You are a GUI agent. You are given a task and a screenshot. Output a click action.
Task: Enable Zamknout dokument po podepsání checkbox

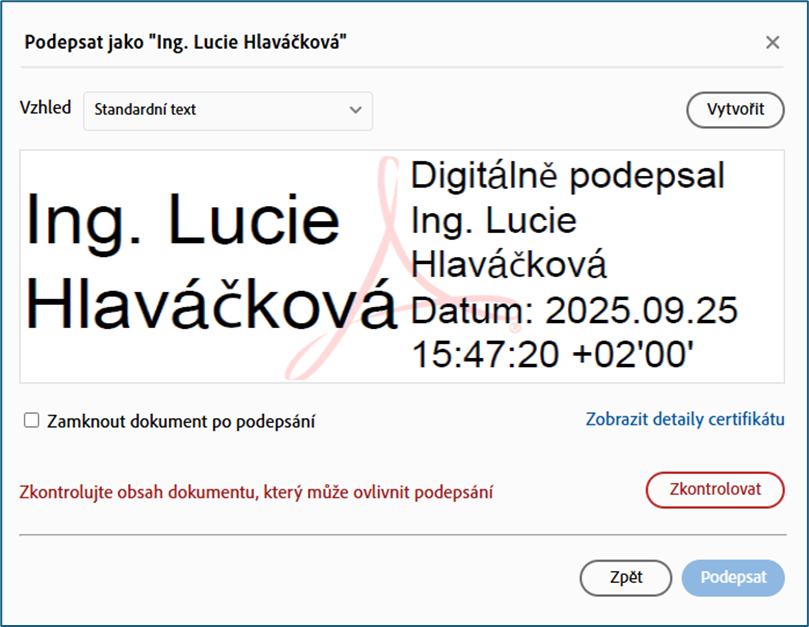click(31, 420)
